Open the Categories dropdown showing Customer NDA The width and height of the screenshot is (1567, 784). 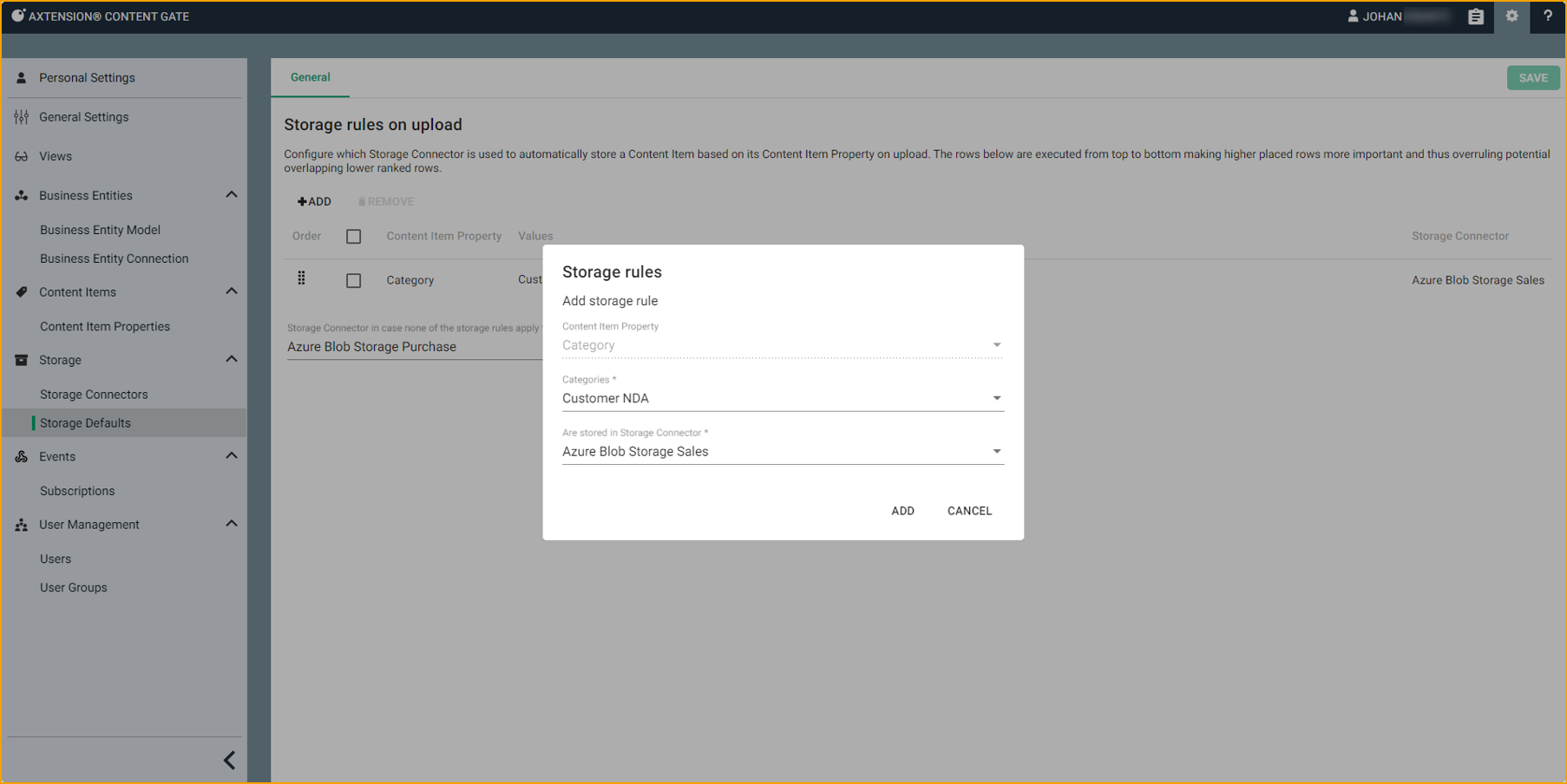coord(783,398)
